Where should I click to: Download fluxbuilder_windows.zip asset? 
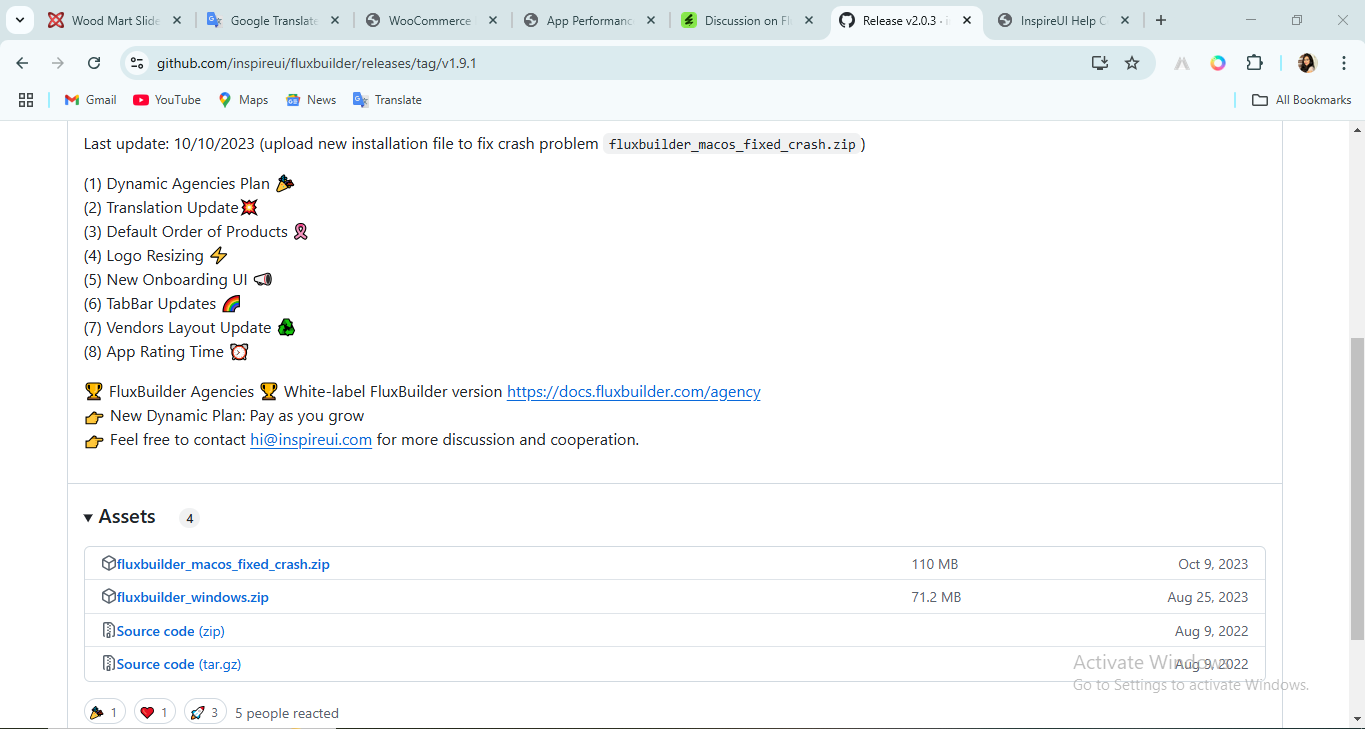tap(193, 597)
